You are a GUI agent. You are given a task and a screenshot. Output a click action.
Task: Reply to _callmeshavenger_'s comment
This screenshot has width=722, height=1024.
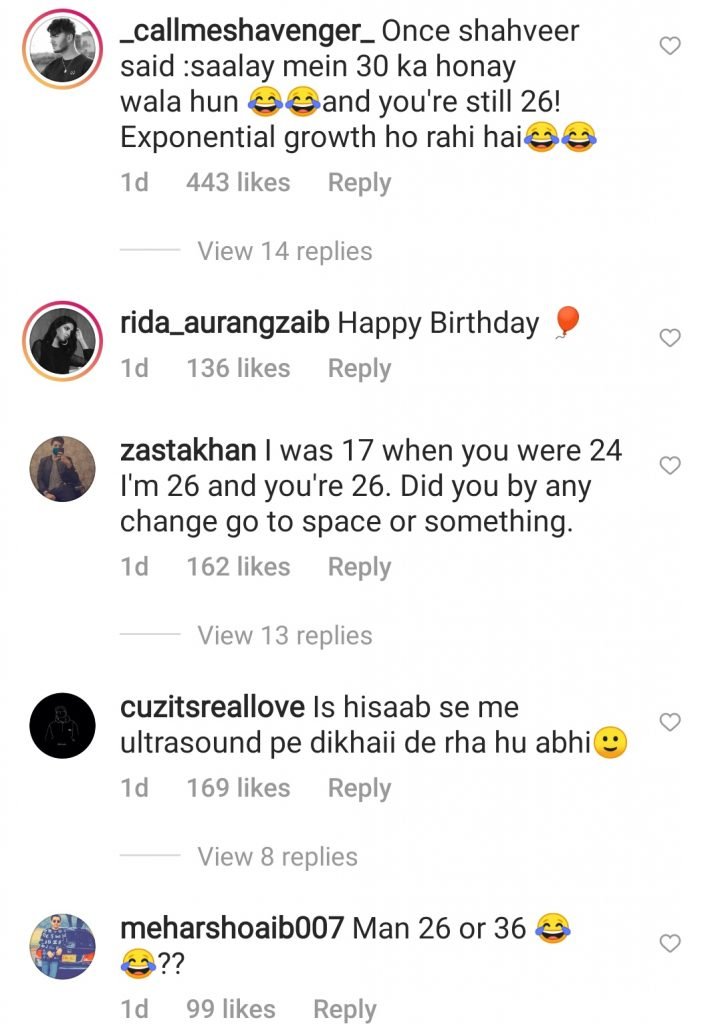pyautogui.click(x=359, y=183)
